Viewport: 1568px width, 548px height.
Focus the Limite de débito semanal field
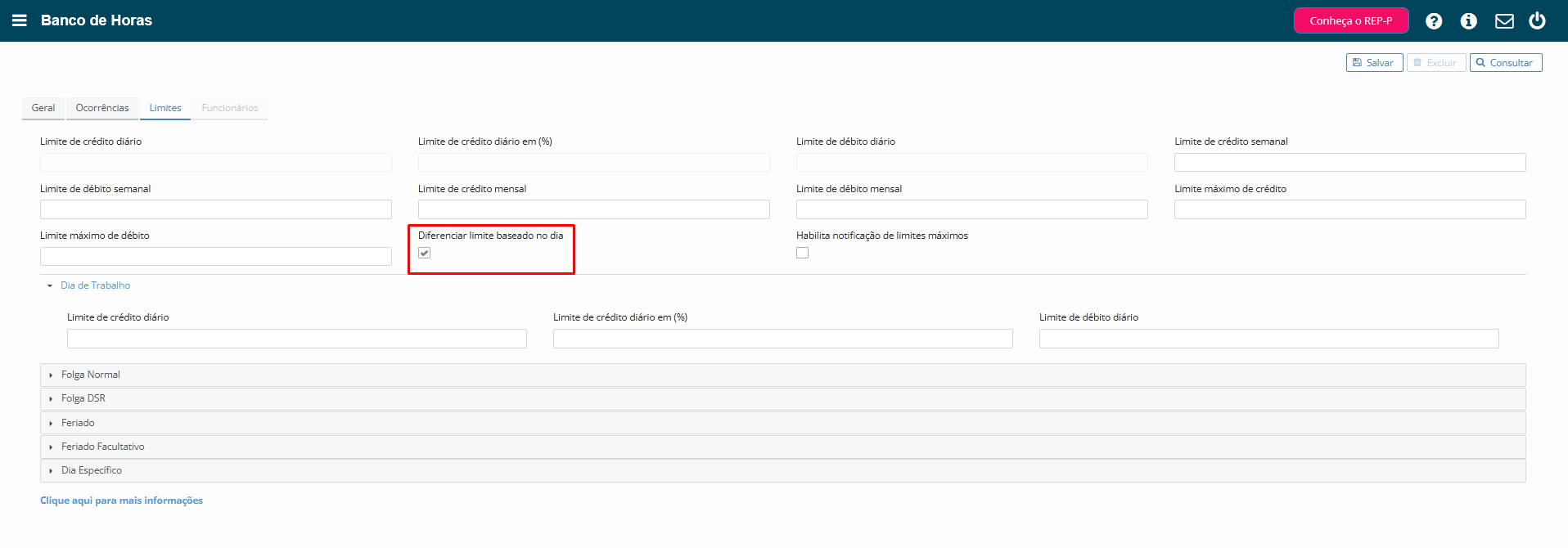216,209
